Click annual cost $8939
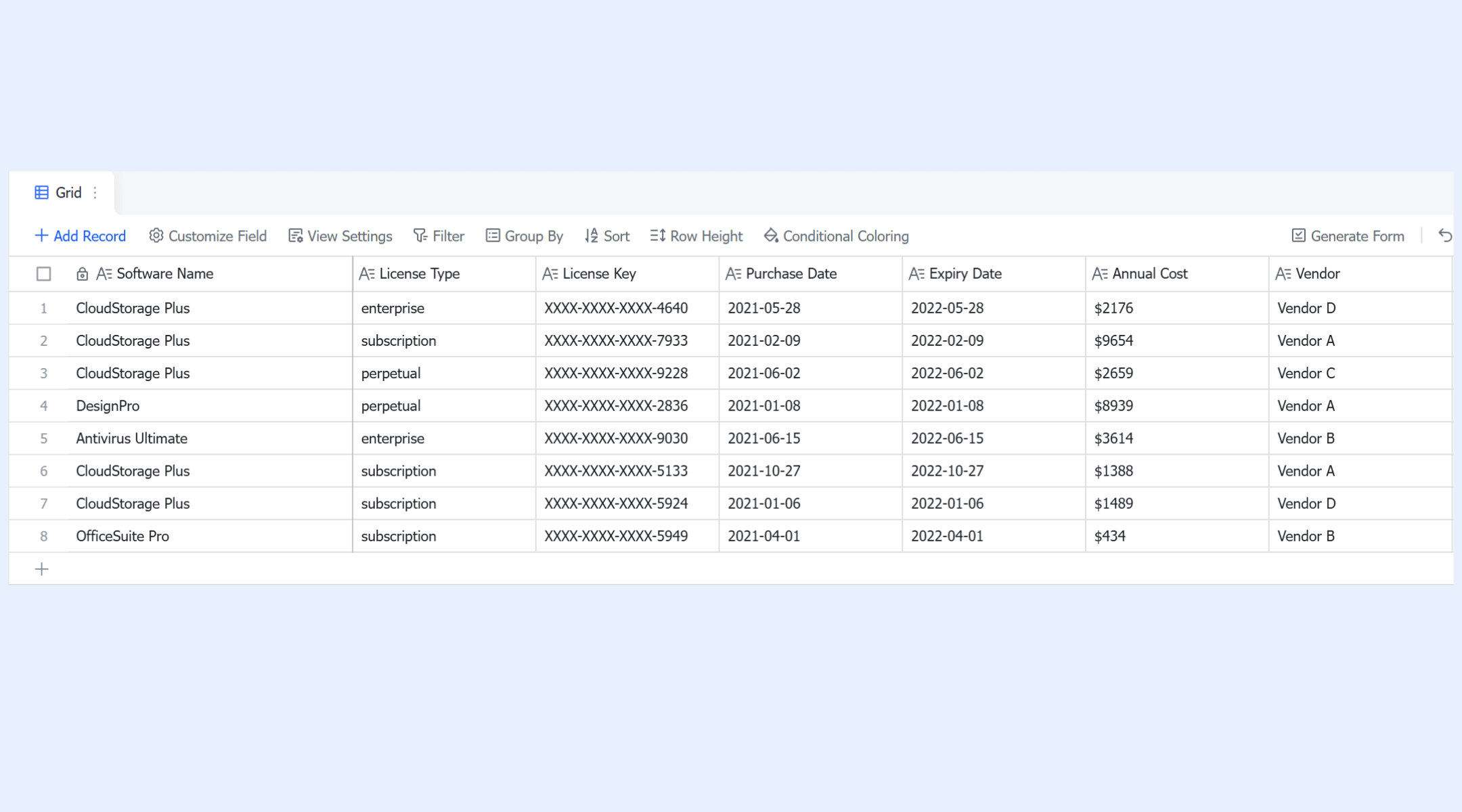Screen dimensions: 1462x812 pyautogui.click(x=1178, y=406)
